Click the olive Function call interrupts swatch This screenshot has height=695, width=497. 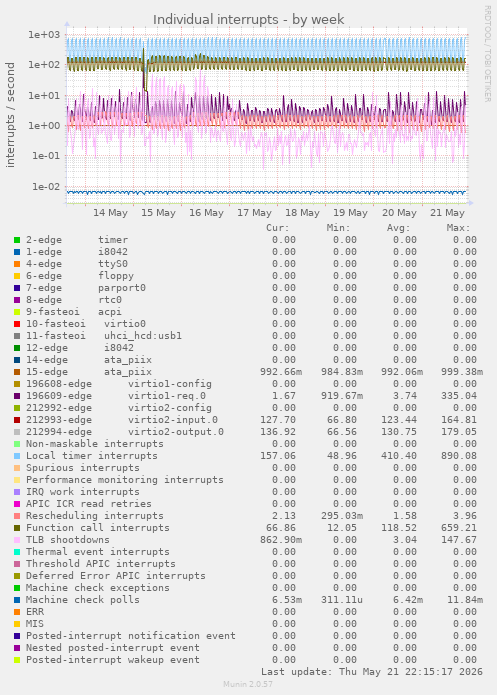[x=17, y=528]
